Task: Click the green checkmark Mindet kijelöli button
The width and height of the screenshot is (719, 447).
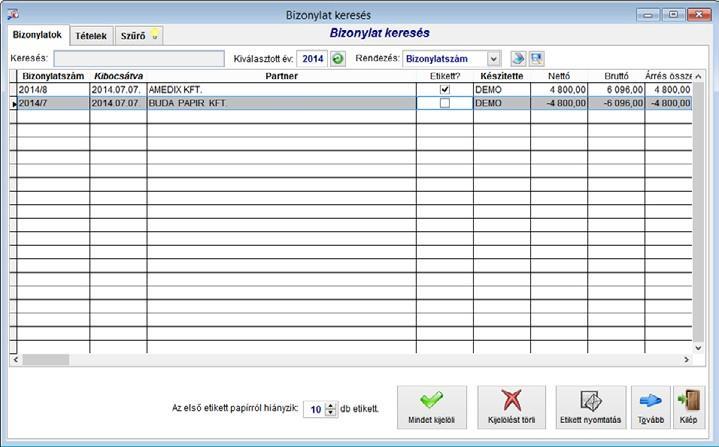Action: coord(431,407)
